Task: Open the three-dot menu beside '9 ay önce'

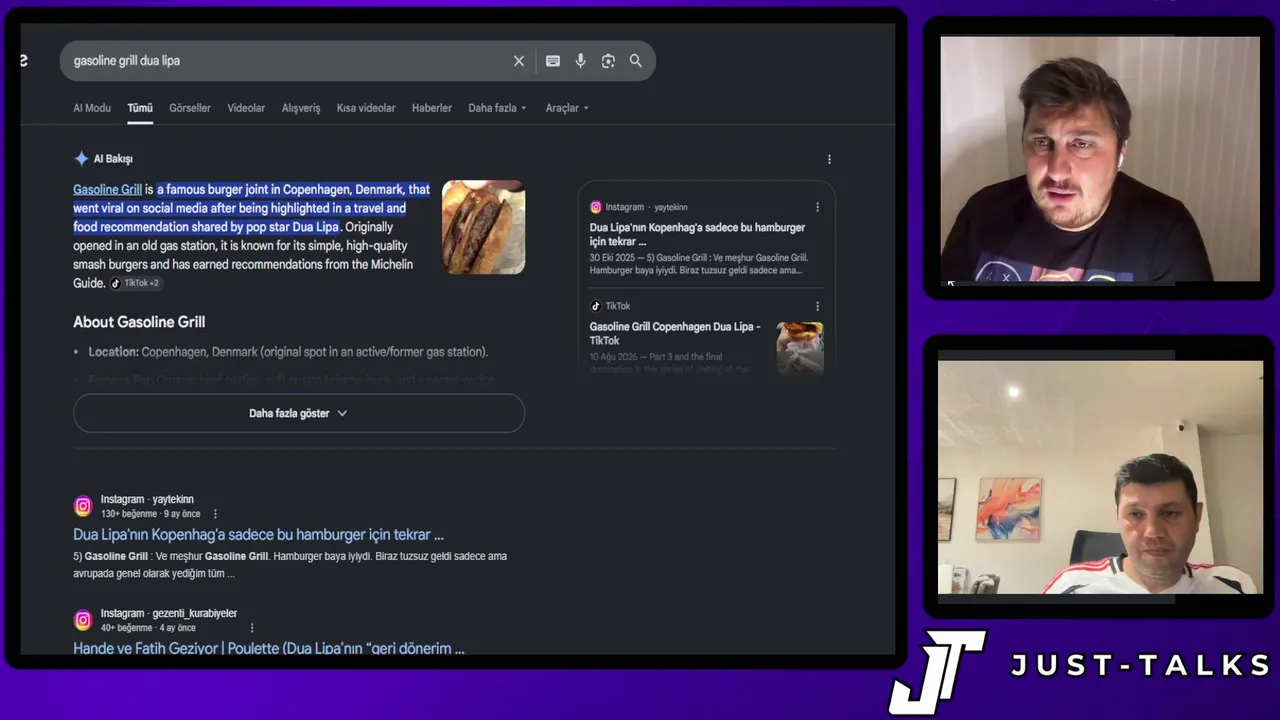Action: click(x=215, y=514)
